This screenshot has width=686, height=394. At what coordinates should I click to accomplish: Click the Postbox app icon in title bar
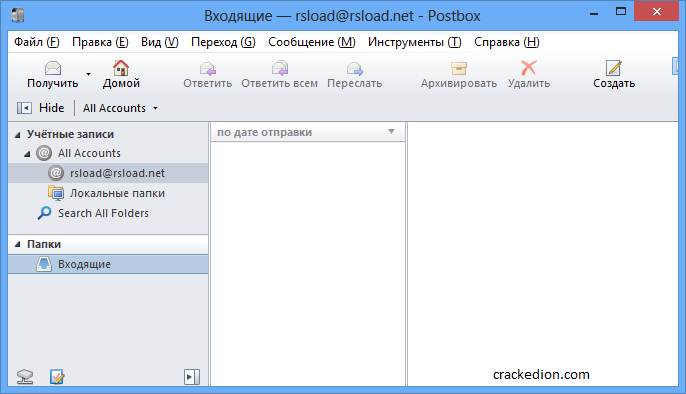click(18, 15)
